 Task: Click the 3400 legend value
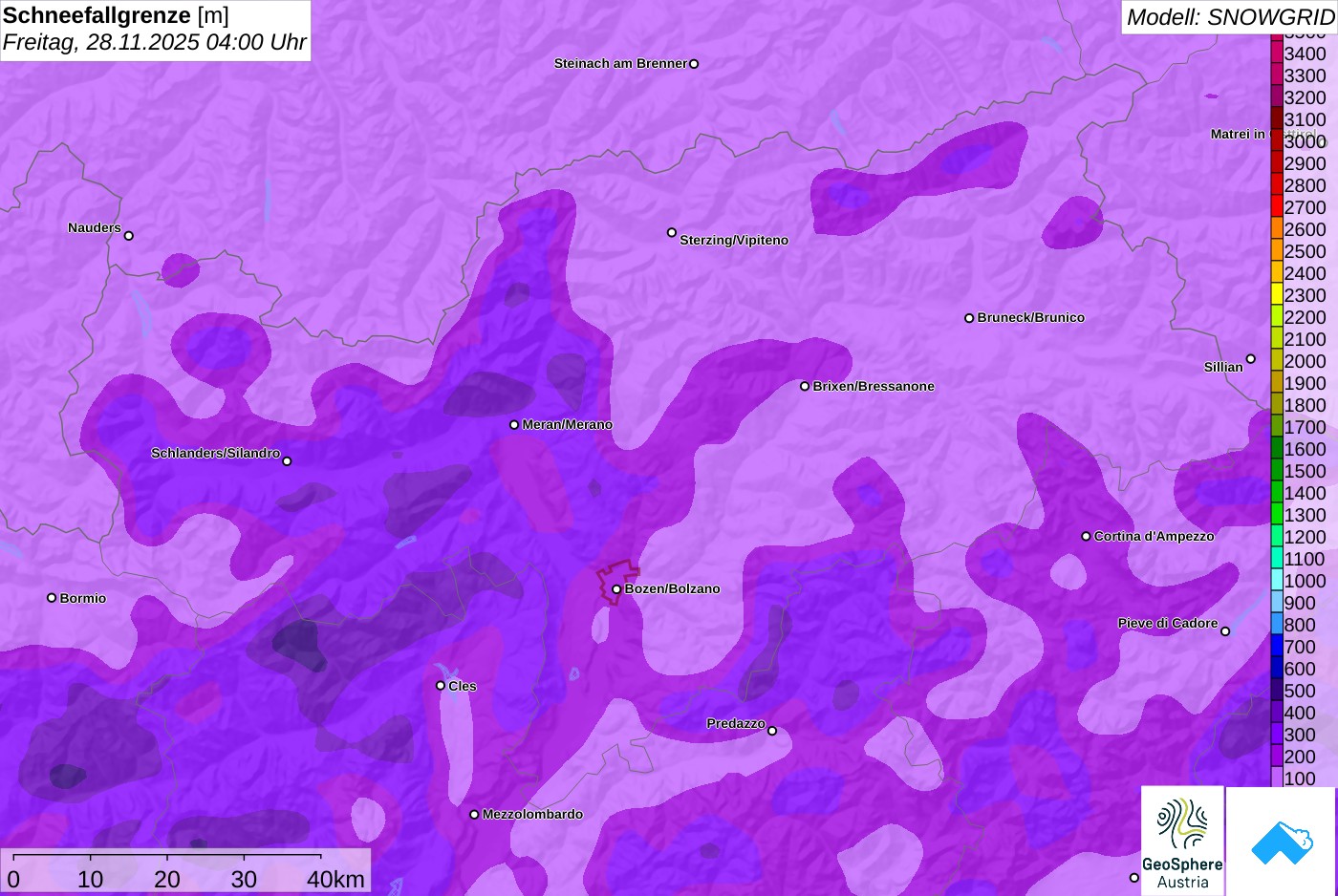pyautogui.click(x=1306, y=53)
